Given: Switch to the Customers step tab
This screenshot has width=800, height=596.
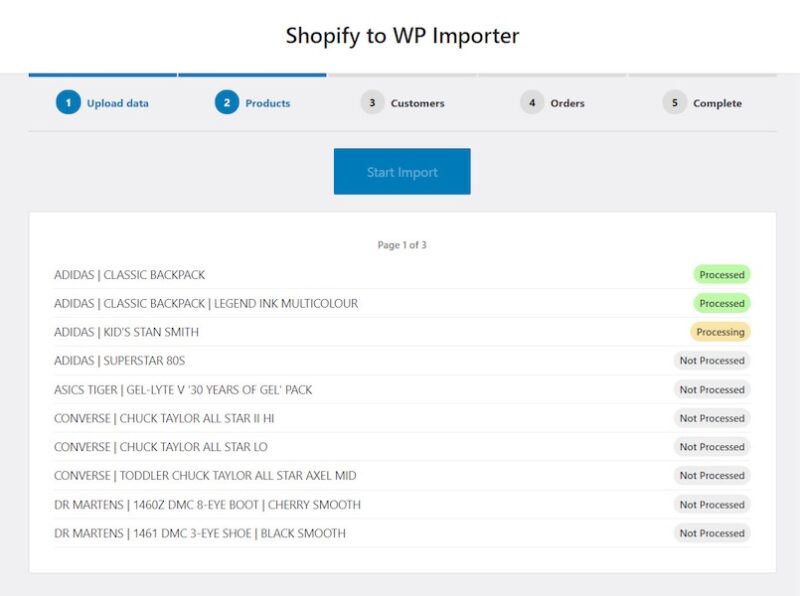Looking at the screenshot, I should coord(417,103).
